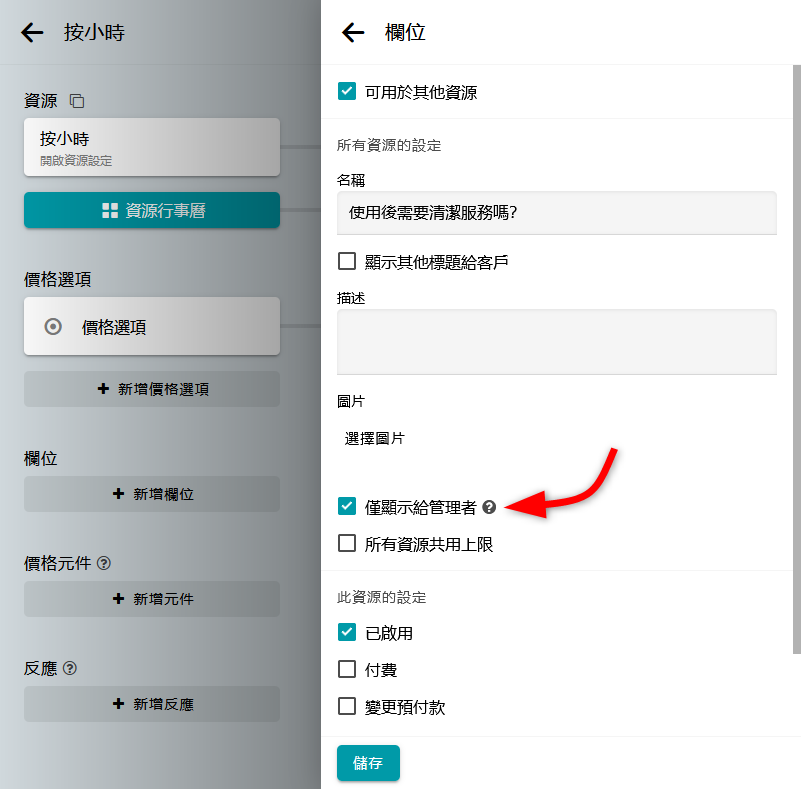This screenshot has height=789, width=801.
Task: Click help icon next to 僅顯示給管理者
Action: pyautogui.click(x=489, y=507)
